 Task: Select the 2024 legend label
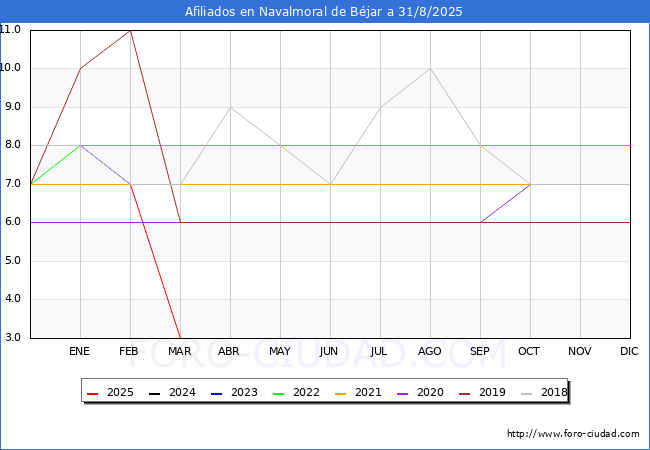pyautogui.click(x=182, y=392)
